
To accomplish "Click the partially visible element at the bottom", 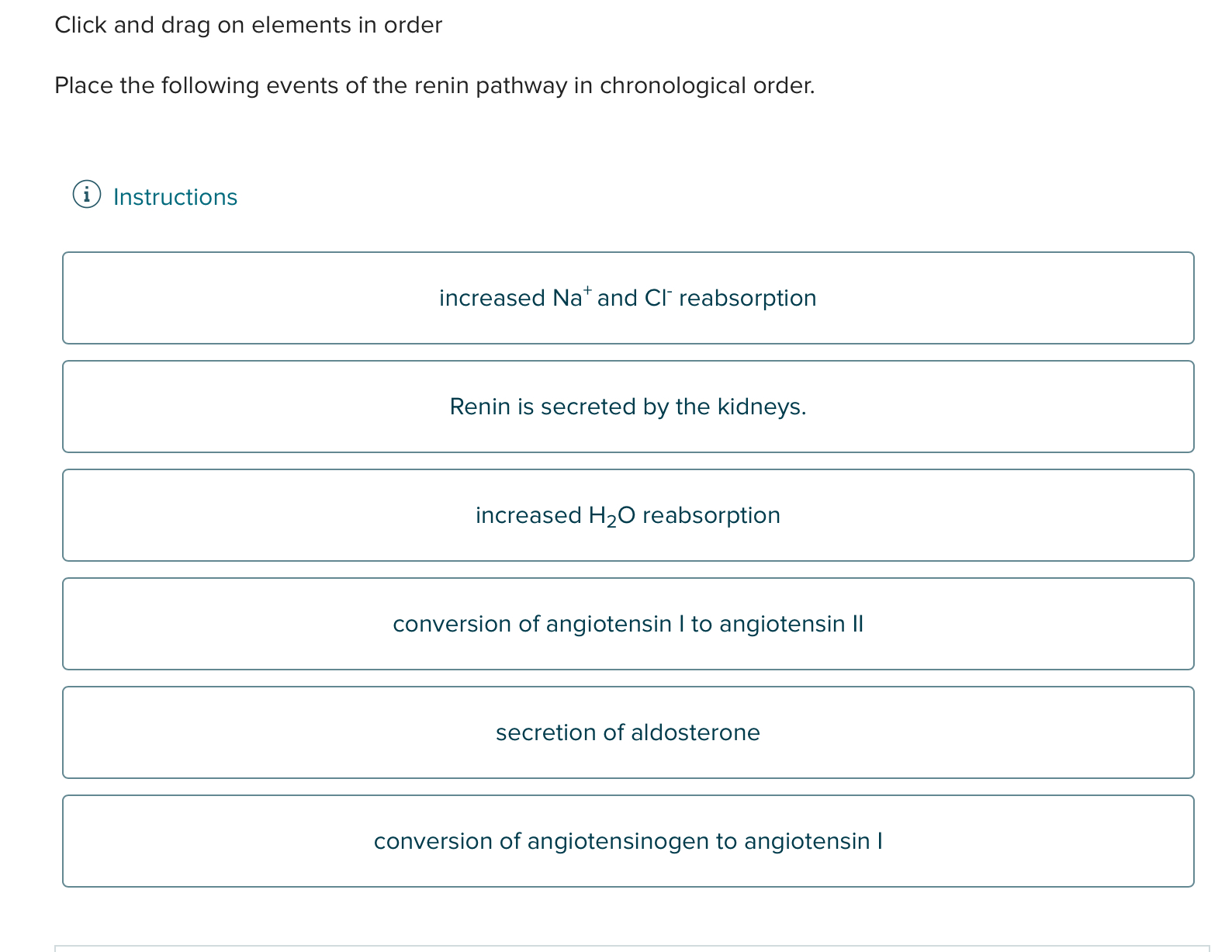I will pyautogui.click(x=628, y=947).
